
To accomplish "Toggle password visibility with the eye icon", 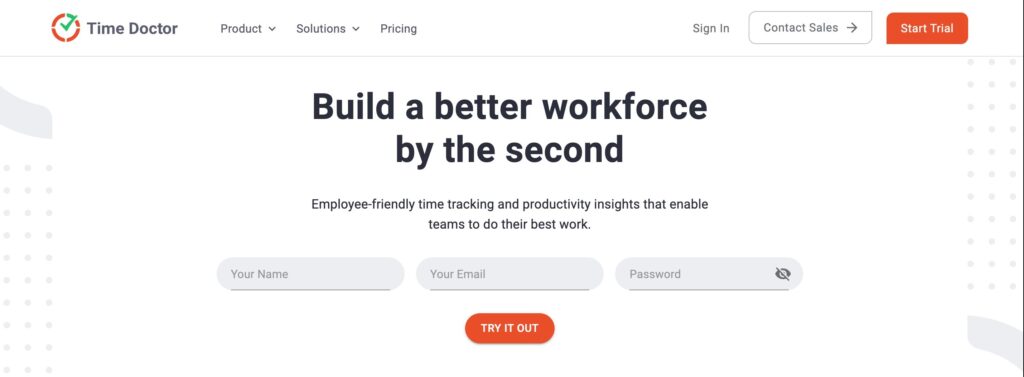I will tap(782, 274).
